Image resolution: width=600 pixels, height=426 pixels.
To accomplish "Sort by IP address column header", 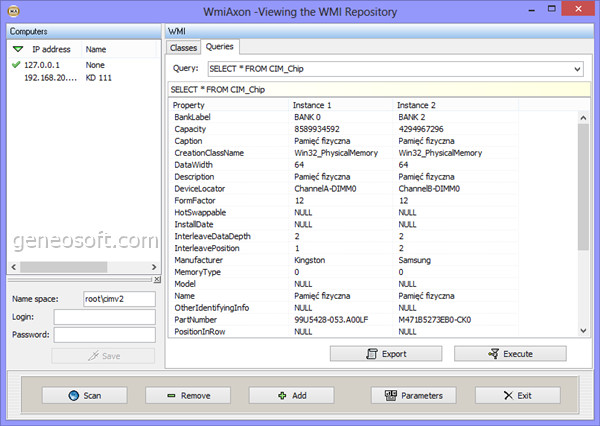I will [51, 49].
